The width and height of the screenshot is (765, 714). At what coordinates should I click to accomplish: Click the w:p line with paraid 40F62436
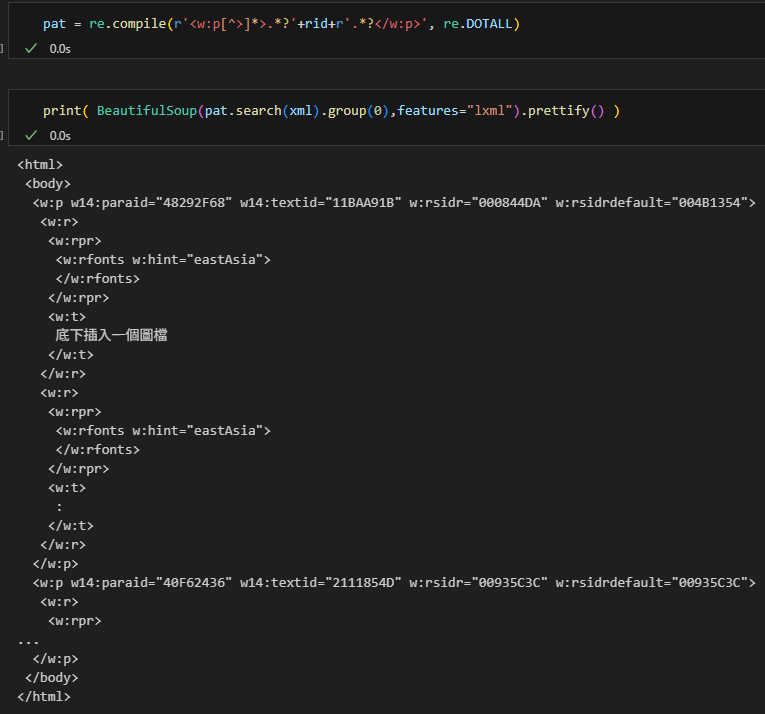tap(394, 583)
